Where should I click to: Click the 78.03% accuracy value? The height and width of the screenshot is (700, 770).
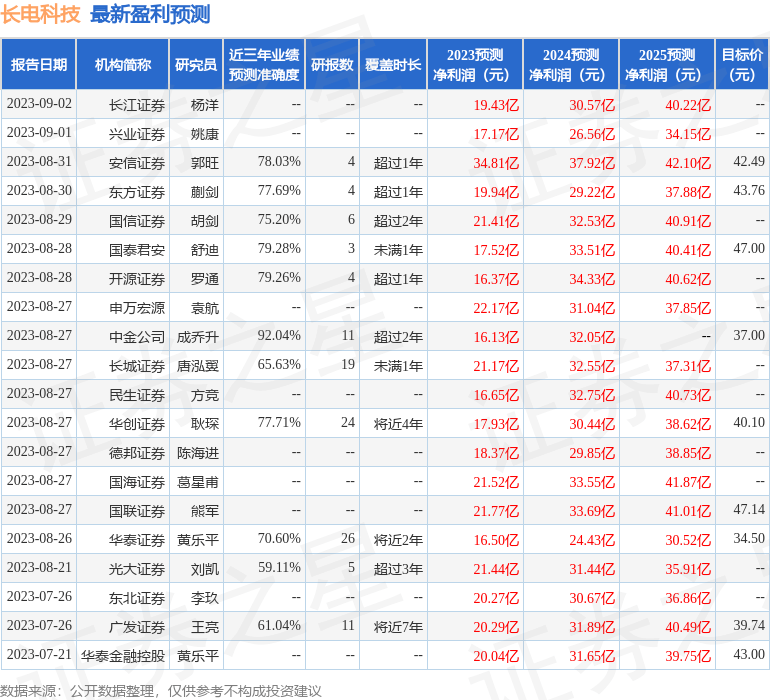tap(279, 162)
